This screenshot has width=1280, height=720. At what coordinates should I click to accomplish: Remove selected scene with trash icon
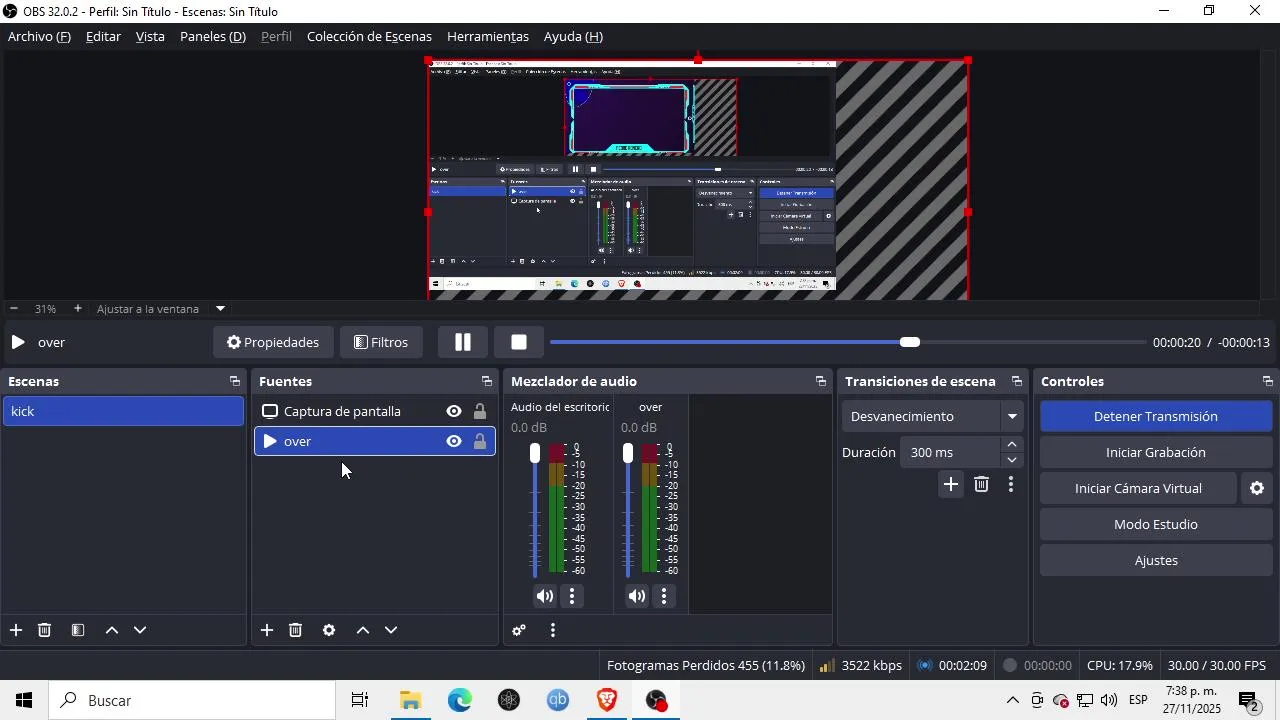tap(45, 630)
